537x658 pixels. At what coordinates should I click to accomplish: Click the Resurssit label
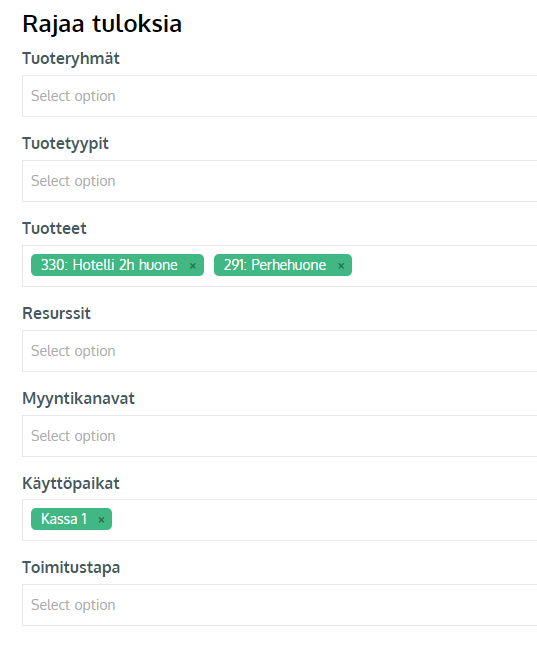tap(57, 313)
